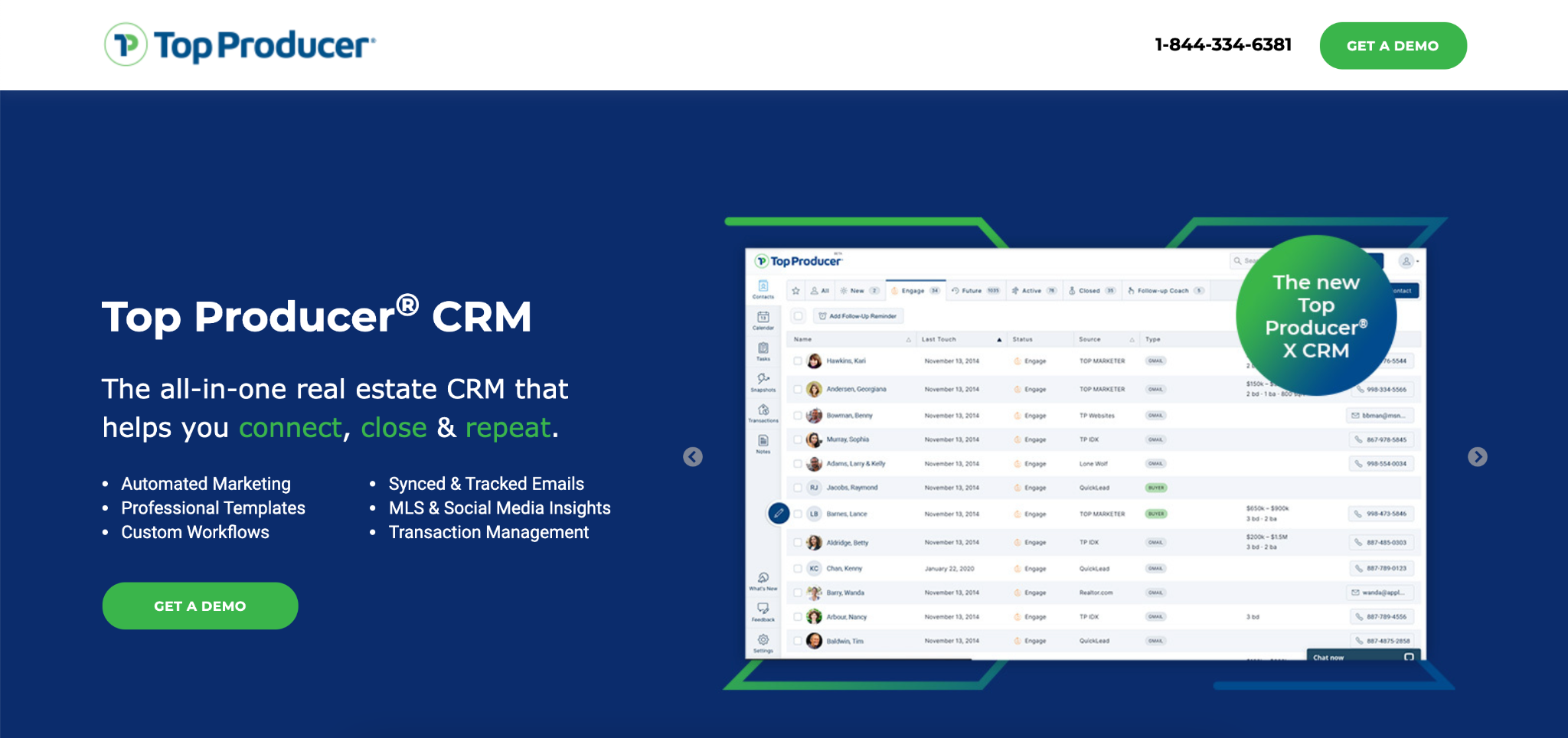The height and width of the screenshot is (738, 1568).
Task: Click the January 22, 2020 last touch date
Action: pyautogui.click(x=949, y=569)
